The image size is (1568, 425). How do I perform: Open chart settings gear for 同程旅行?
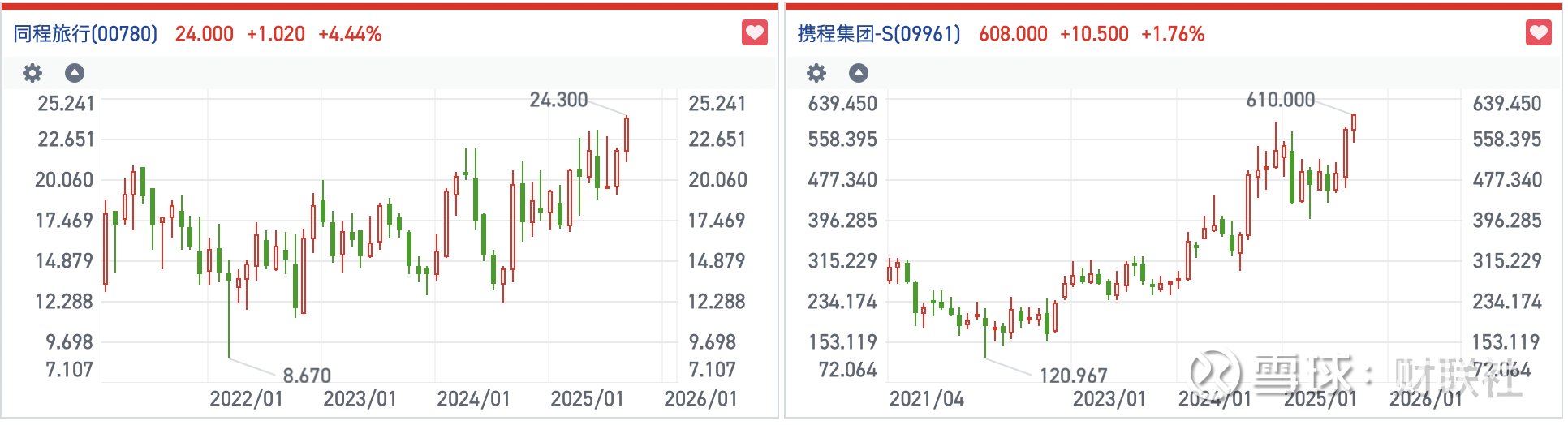point(32,74)
